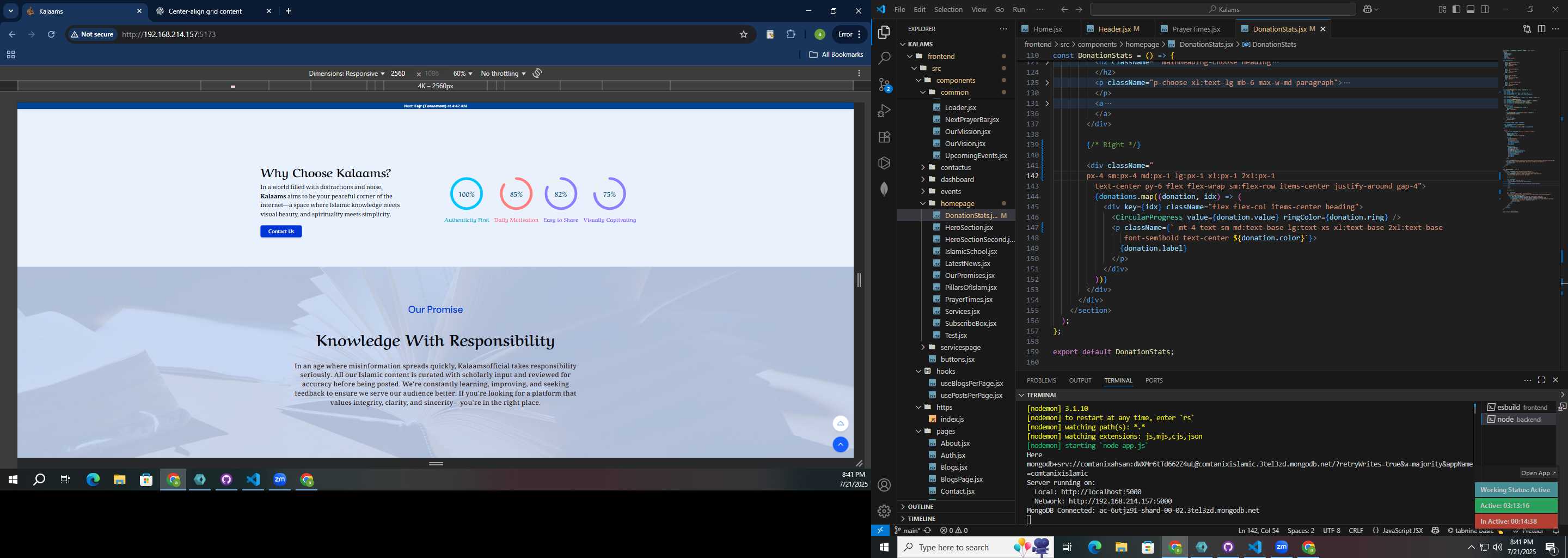Screen dimensions: 1568x558
Task: Toggle Secondary Side Bar layout icon in VS Code
Action: [x=1485, y=9]
